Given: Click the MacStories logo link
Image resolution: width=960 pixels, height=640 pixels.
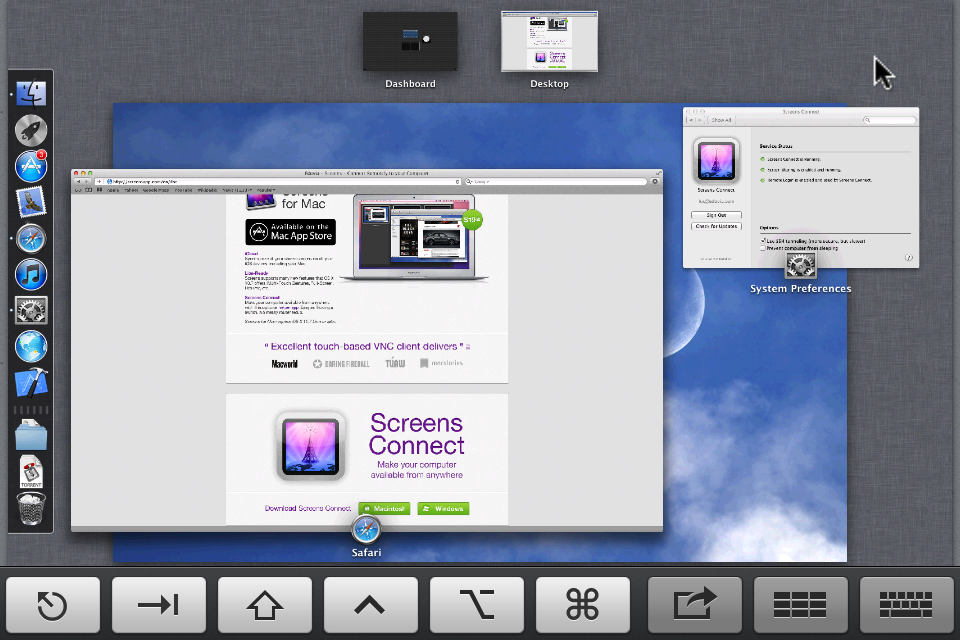Looking at the screenshot, I should pos(441,363).
